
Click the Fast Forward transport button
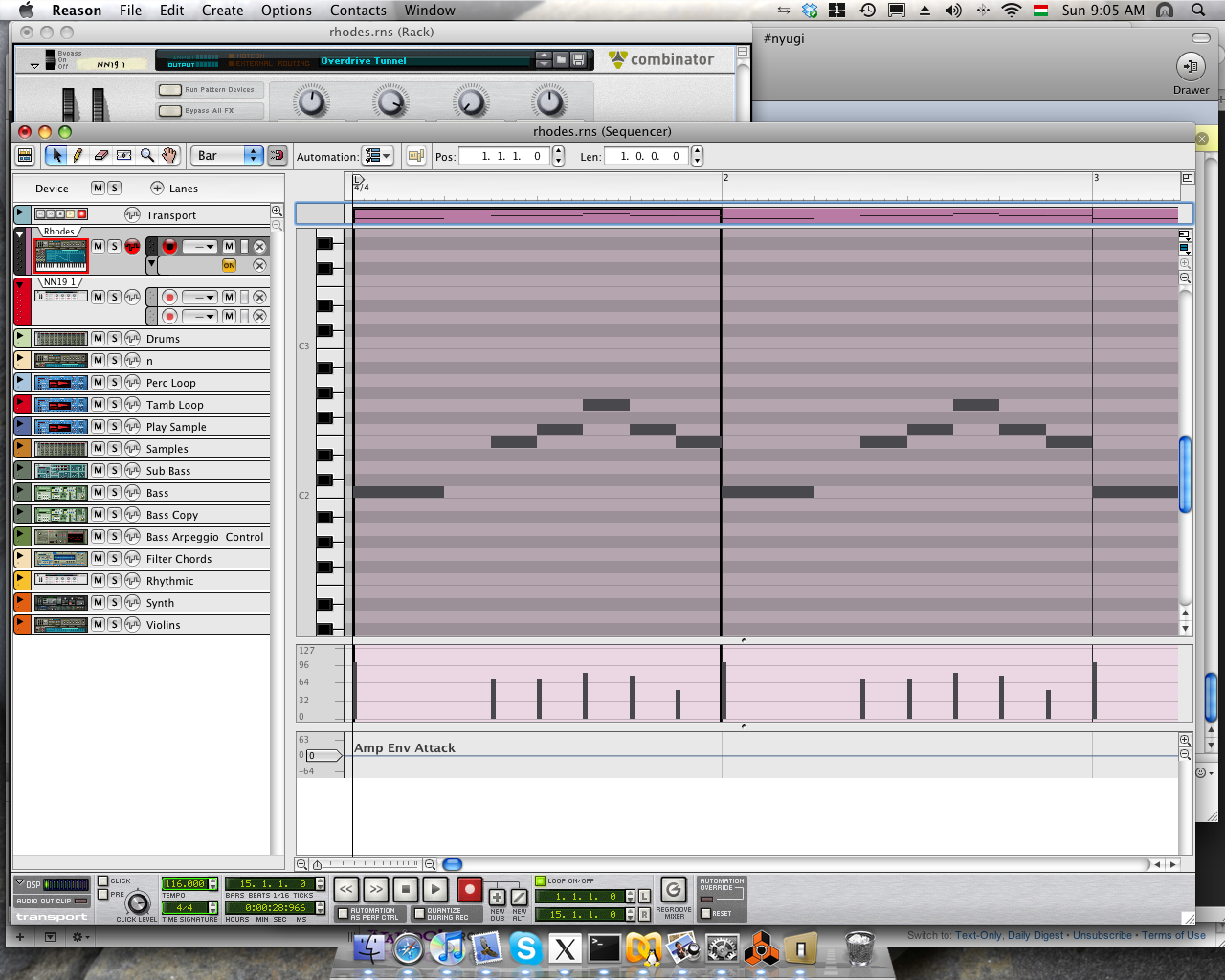tap(376, 889)
